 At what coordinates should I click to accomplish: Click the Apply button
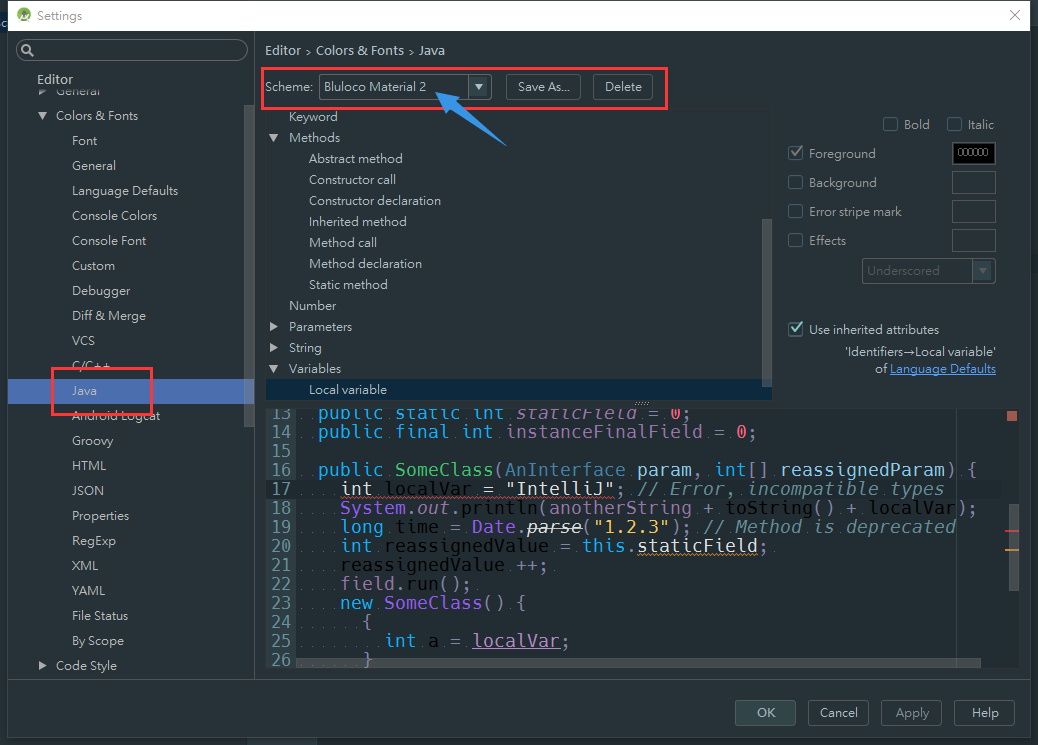(912, 713)
